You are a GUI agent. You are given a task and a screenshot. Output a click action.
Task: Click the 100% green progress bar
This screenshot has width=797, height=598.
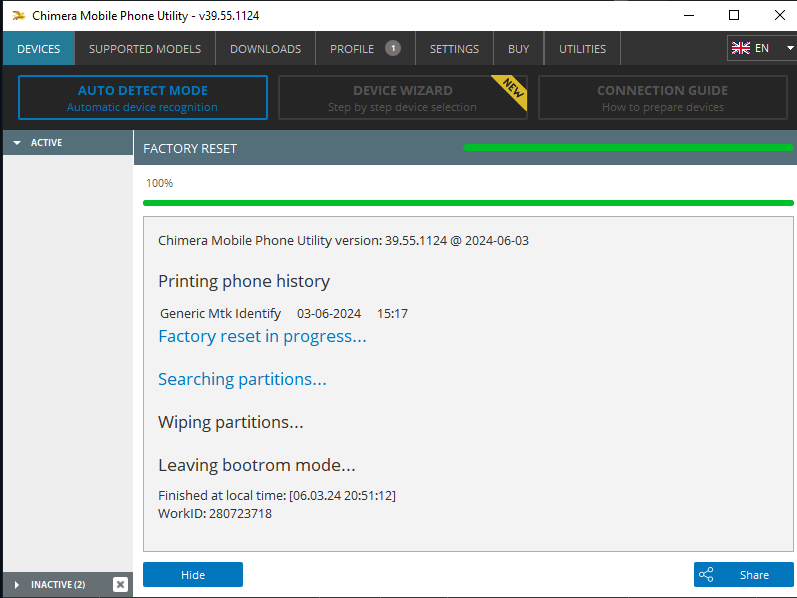pyautogui.click(x=468, y=203)
